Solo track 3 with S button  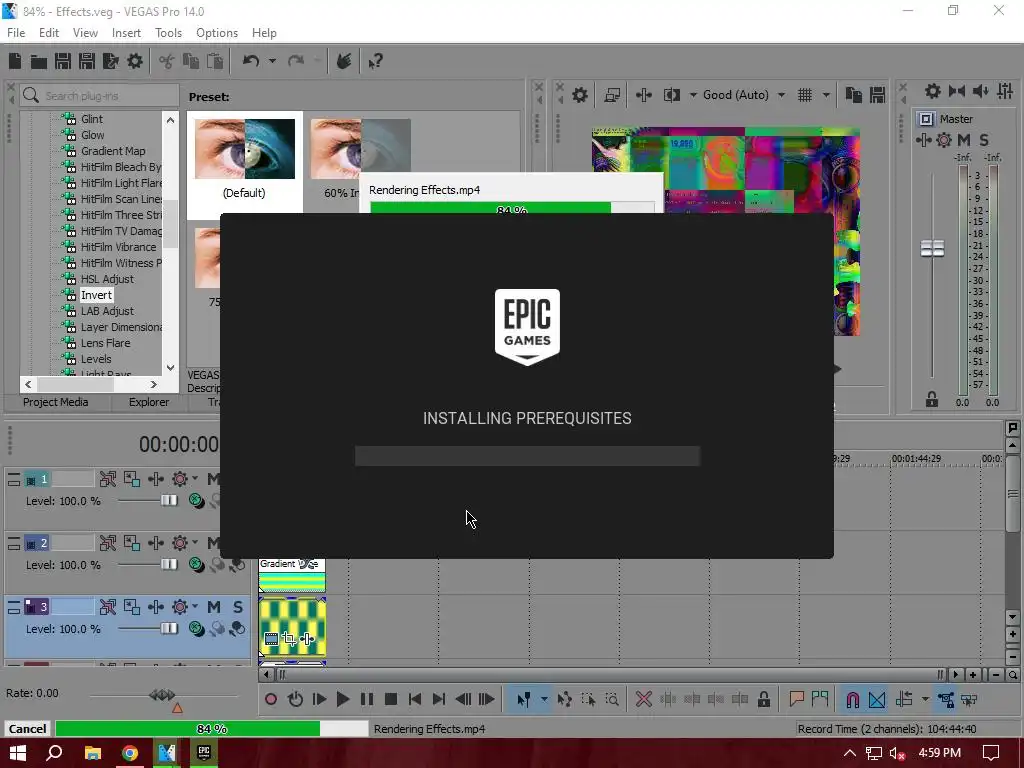click(238, 607)
